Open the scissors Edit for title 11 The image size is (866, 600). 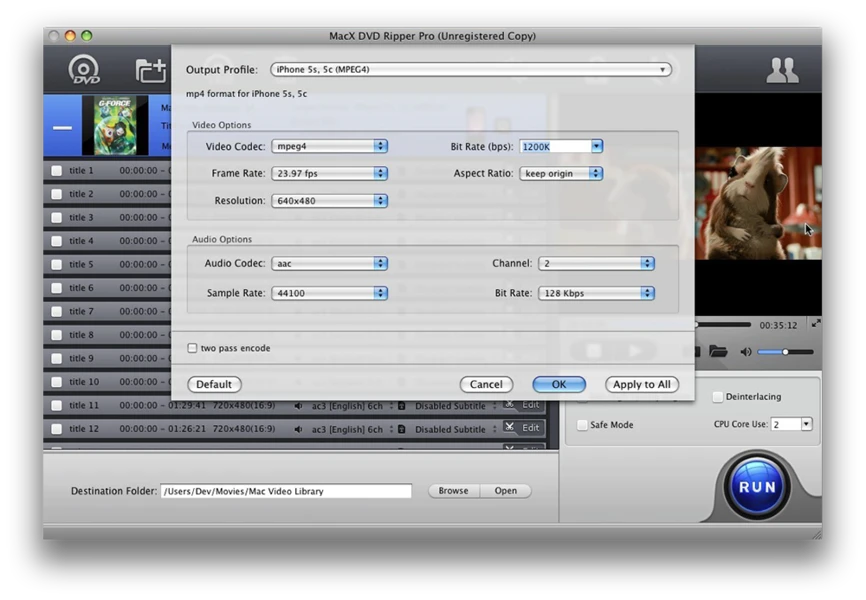pos(524,405)
